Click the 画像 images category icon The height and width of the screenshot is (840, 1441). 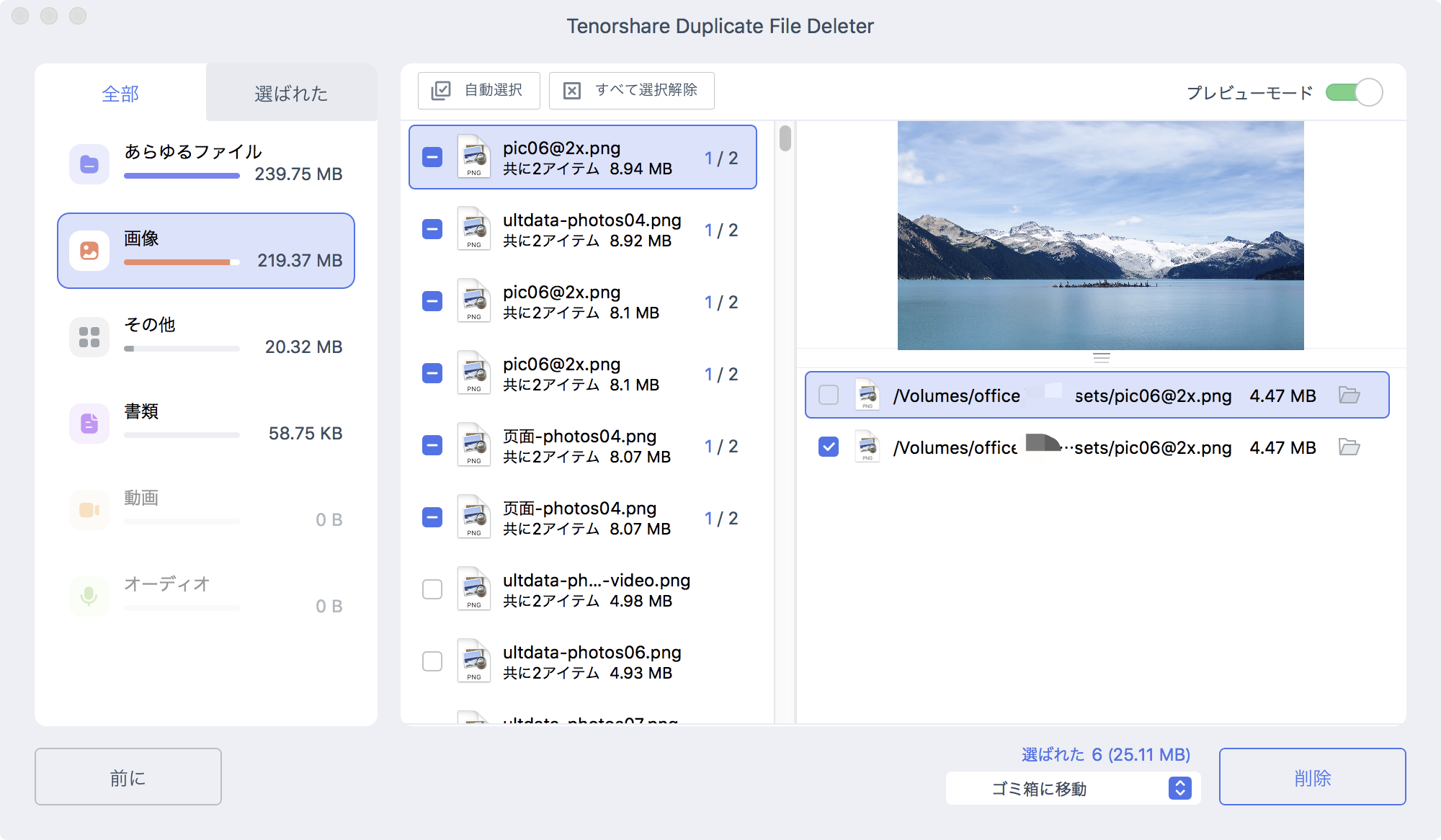tap(89, 251)
